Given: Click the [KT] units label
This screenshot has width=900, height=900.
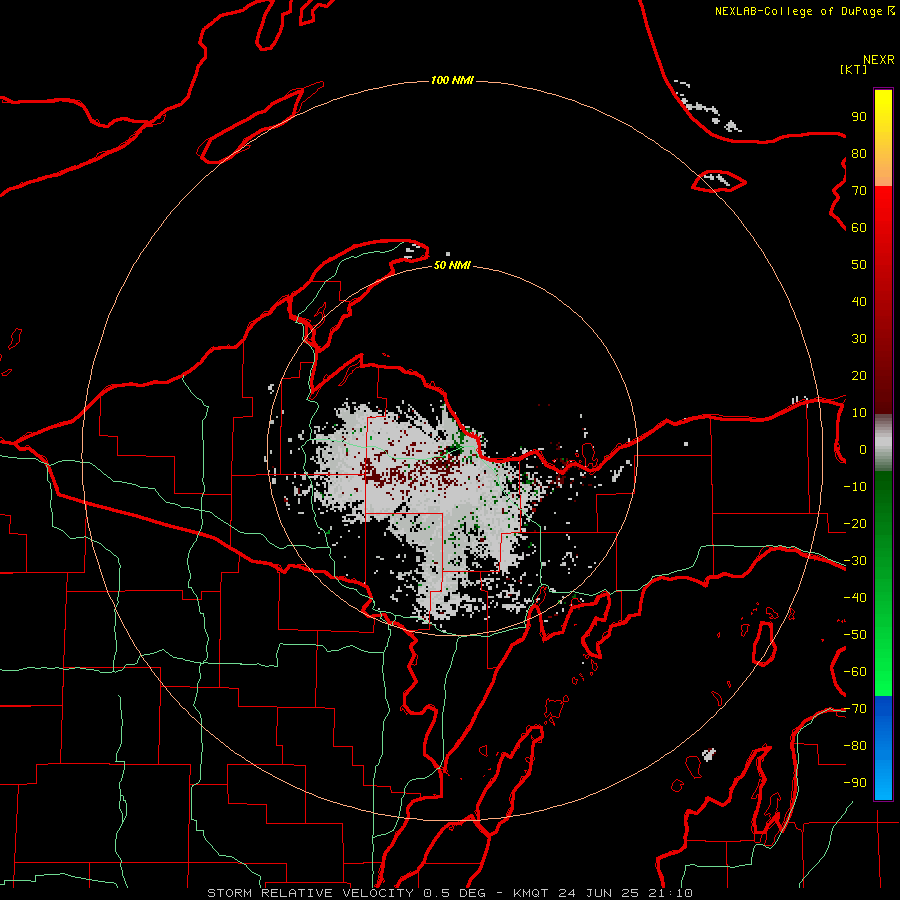Looking at the screenshot, I should (854, 69).
